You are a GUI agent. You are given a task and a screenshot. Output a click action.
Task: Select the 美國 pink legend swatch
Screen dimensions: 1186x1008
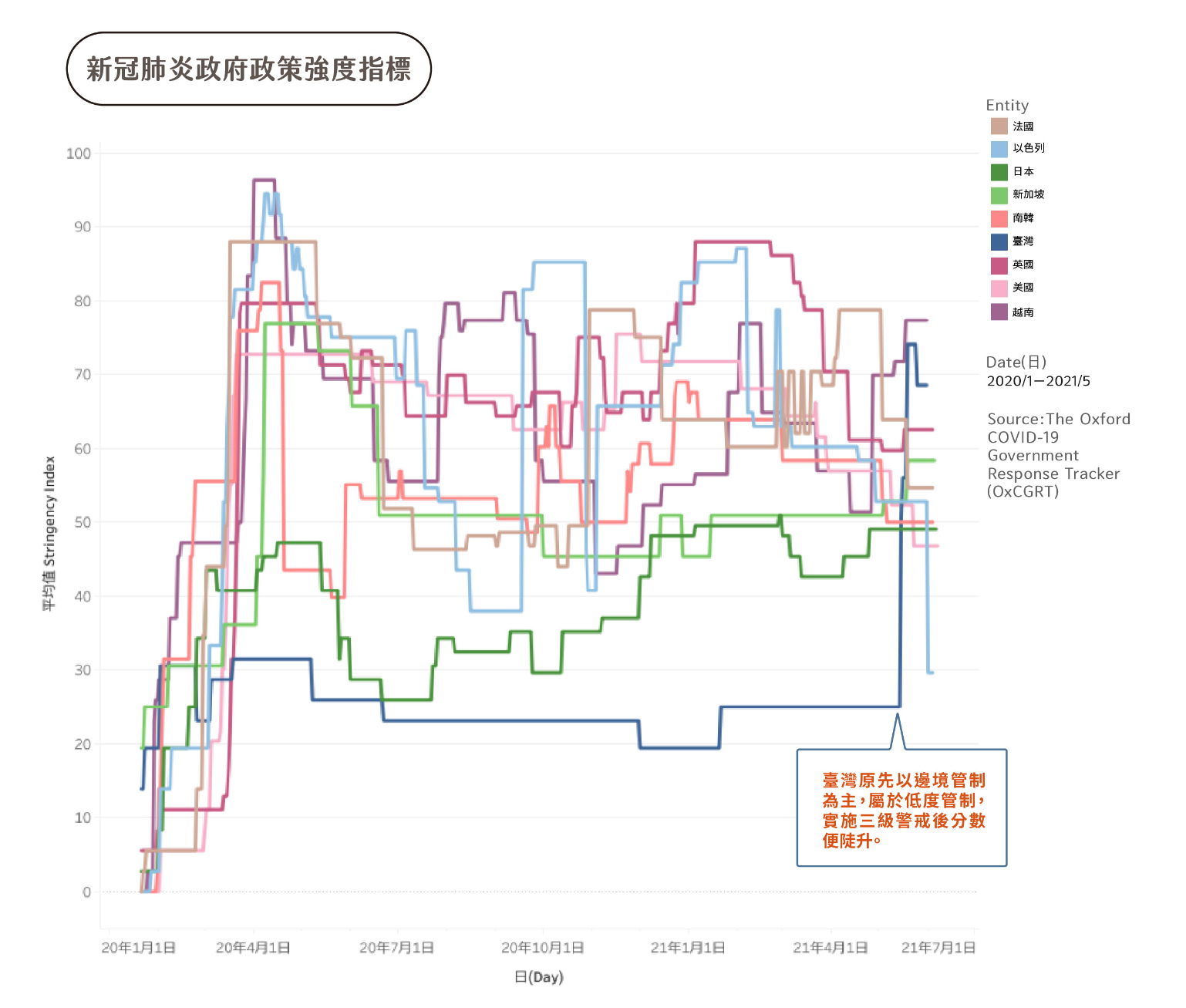[999, 288]
